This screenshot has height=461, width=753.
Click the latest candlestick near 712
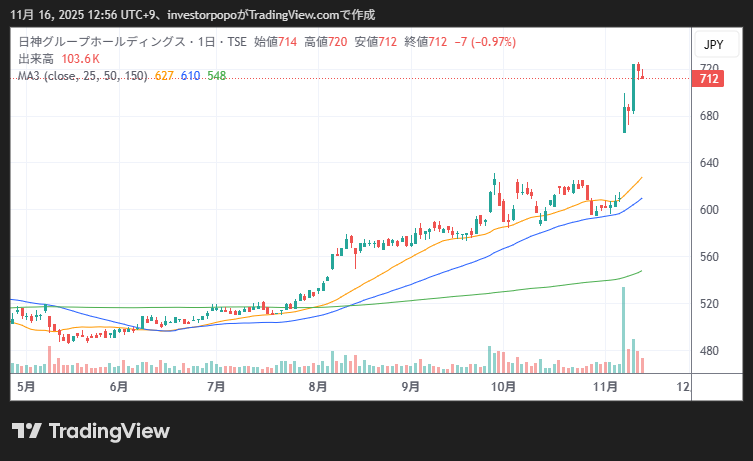click(642, 72)
